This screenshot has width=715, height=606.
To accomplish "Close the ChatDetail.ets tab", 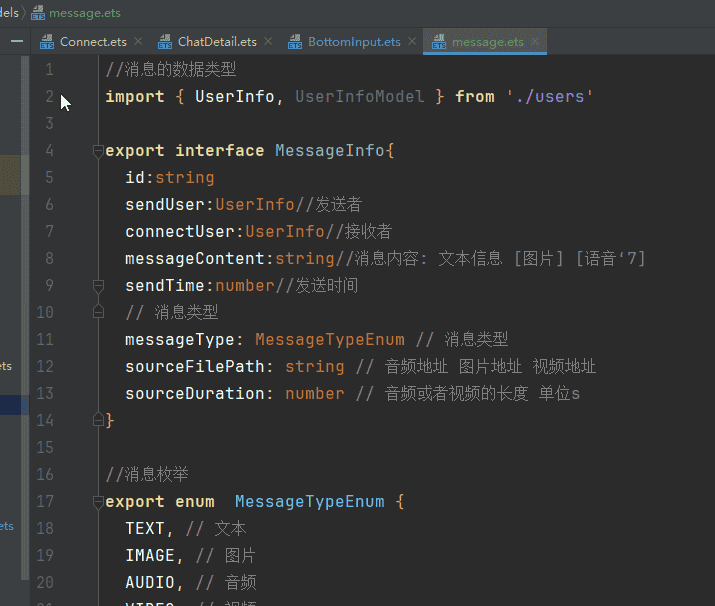I will pyautogui.click(x=268, y=42).
